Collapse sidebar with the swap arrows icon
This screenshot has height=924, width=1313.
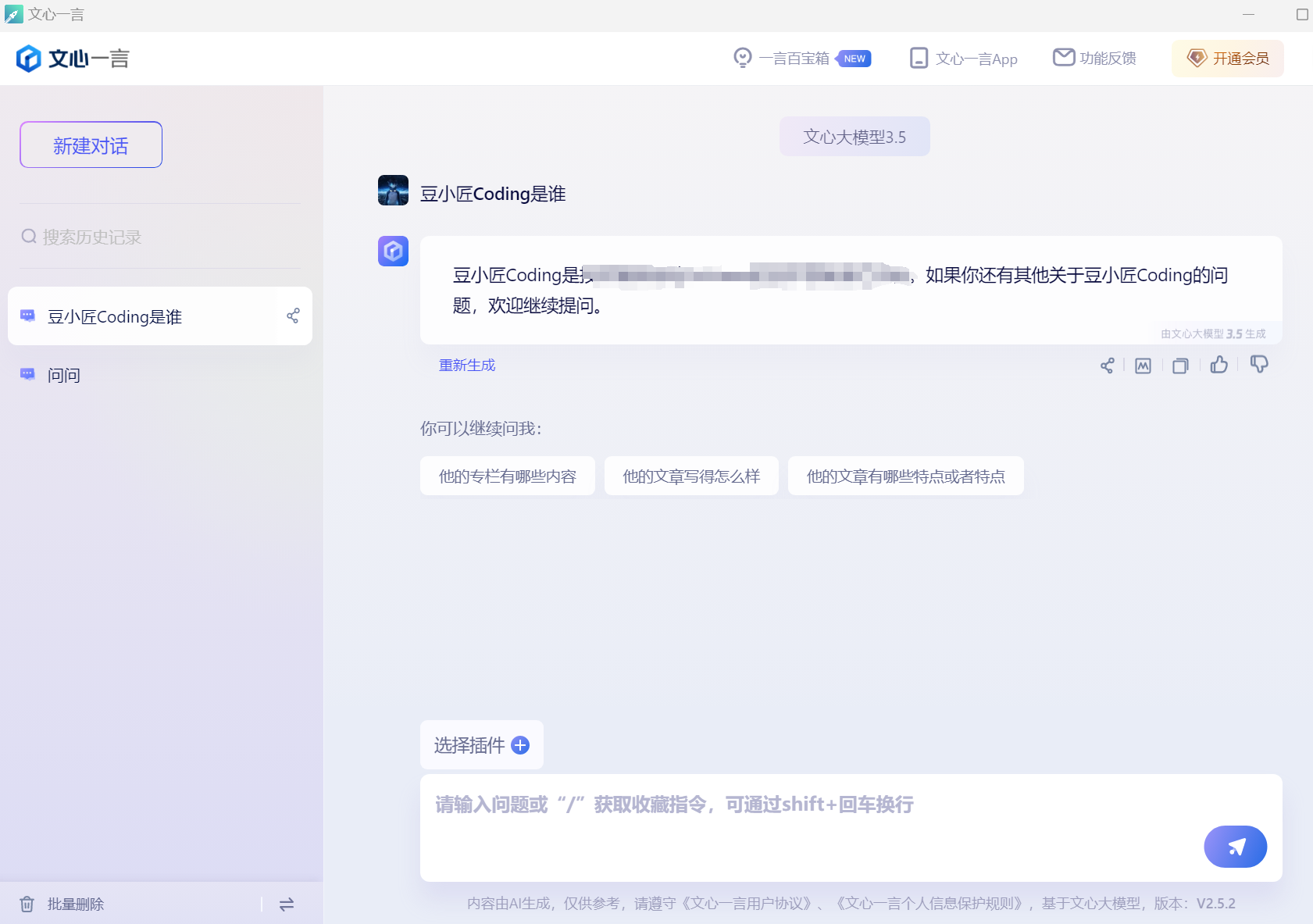click(x=287, y=904)
